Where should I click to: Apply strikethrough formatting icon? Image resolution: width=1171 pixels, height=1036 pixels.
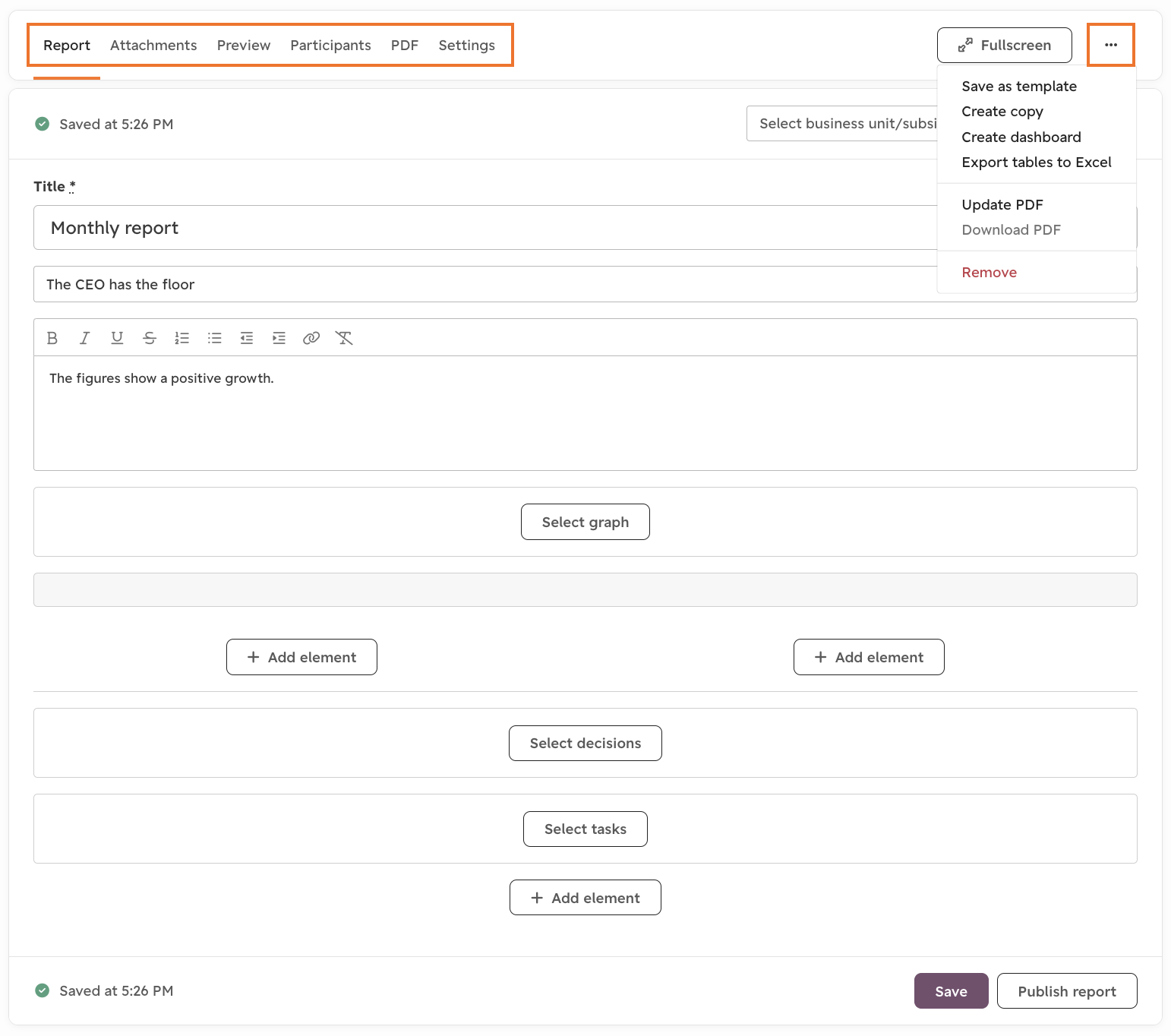point(150,338)
